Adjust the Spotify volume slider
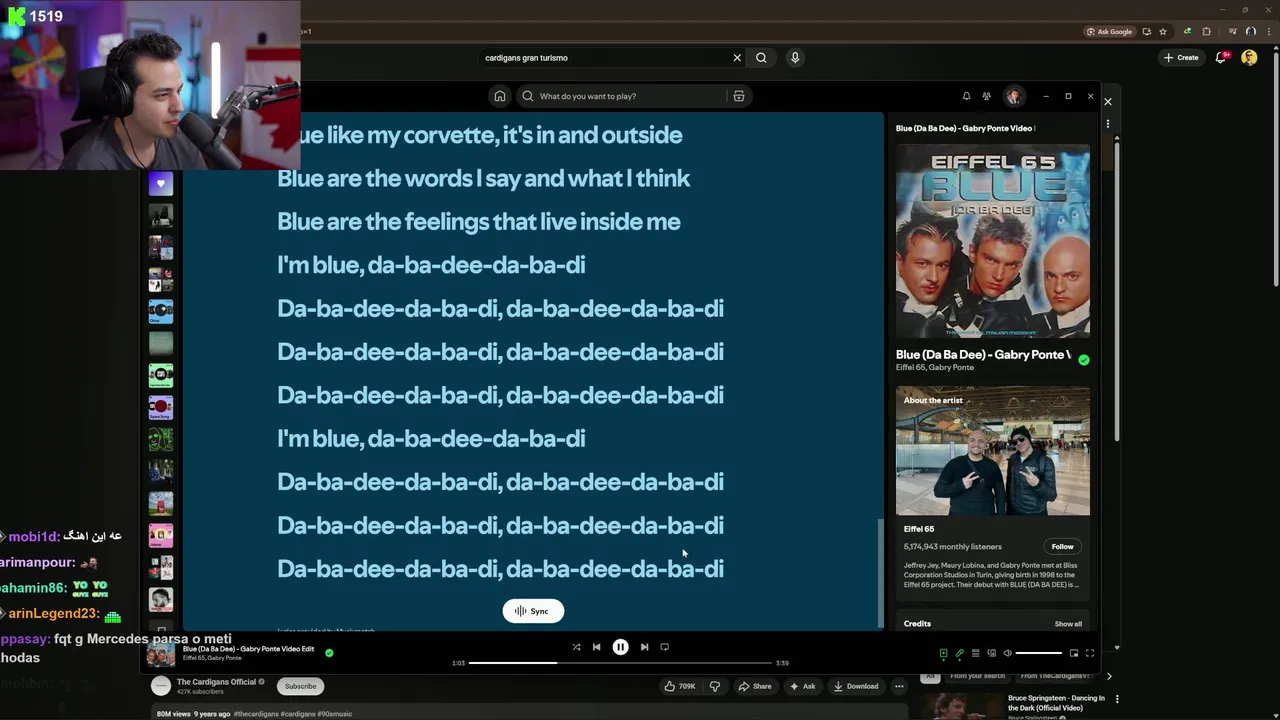Viewport: 1280px width, 720px height. point(1039,653)
